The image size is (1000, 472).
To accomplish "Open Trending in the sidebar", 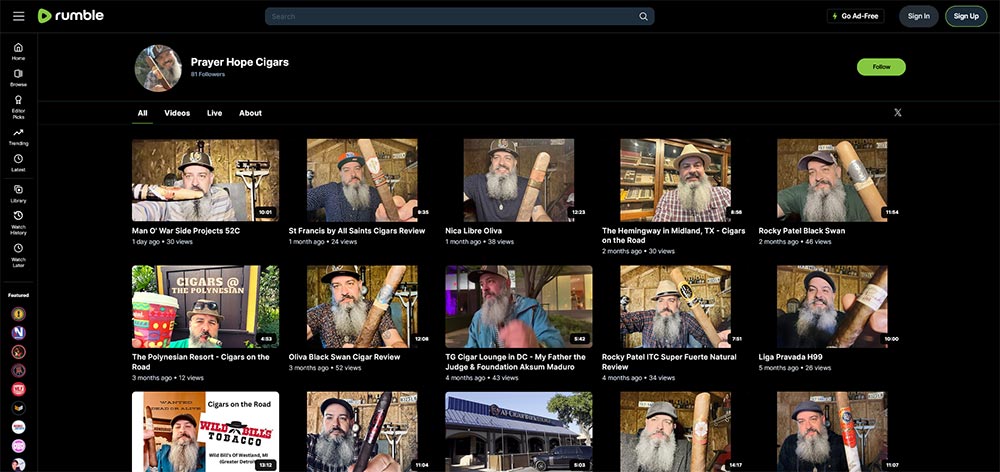I will [x=18, y=136].
